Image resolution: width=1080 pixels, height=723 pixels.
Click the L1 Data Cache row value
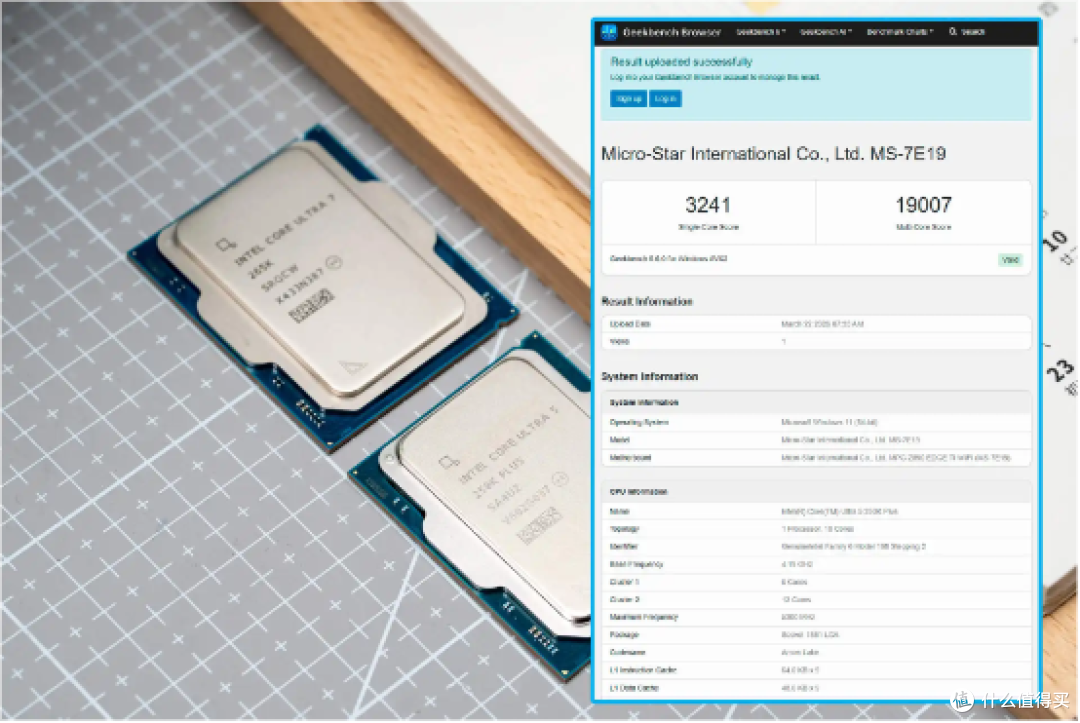[800, 689]
